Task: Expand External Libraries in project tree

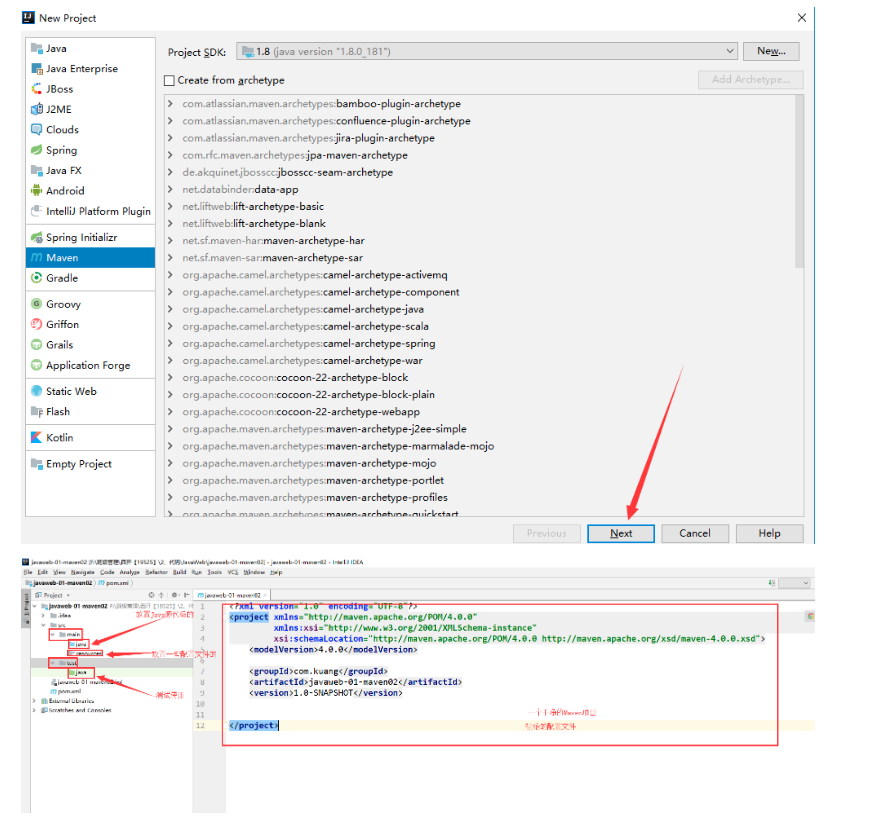Action: tap(34, 700)
